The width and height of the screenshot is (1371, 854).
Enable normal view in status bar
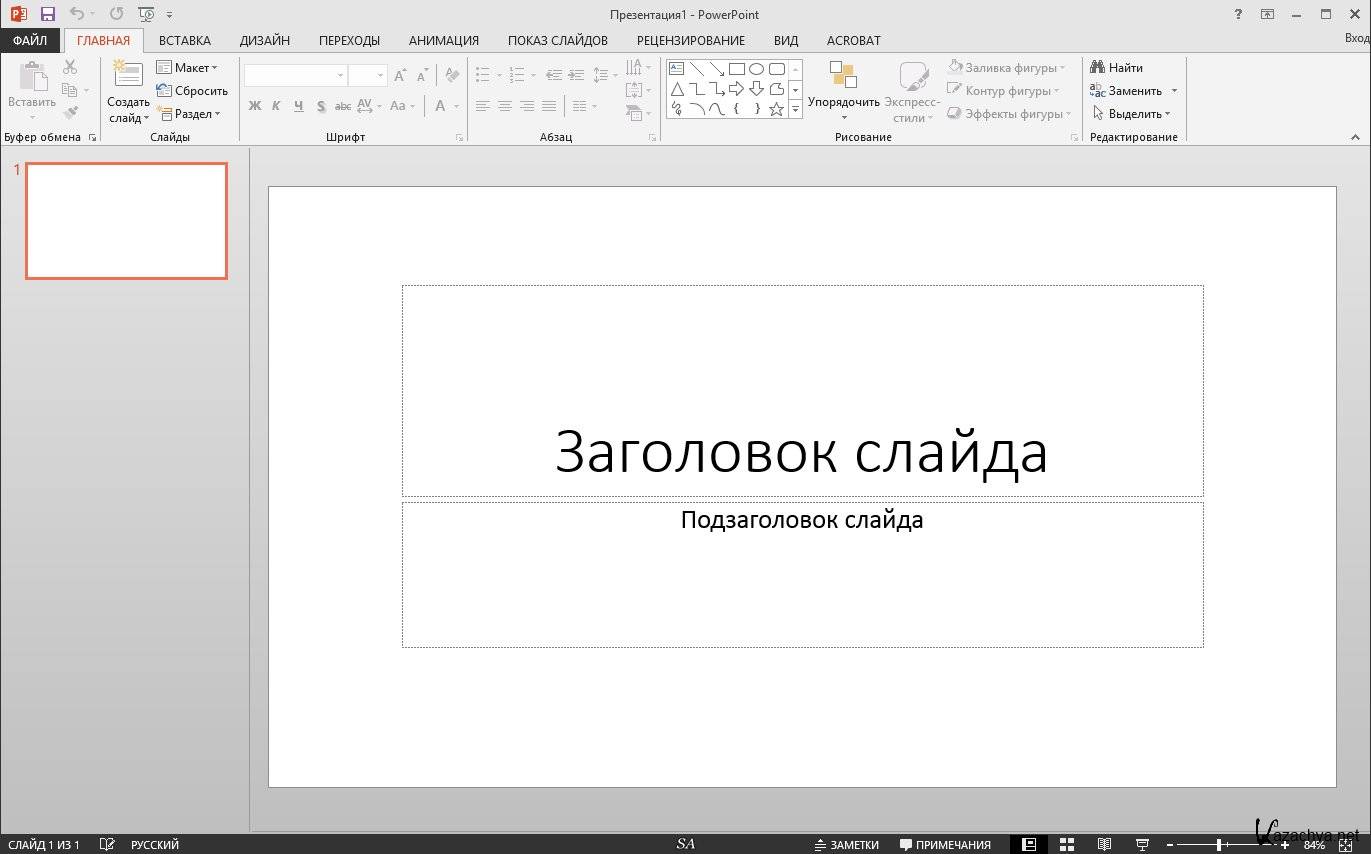coord(1029,845)
